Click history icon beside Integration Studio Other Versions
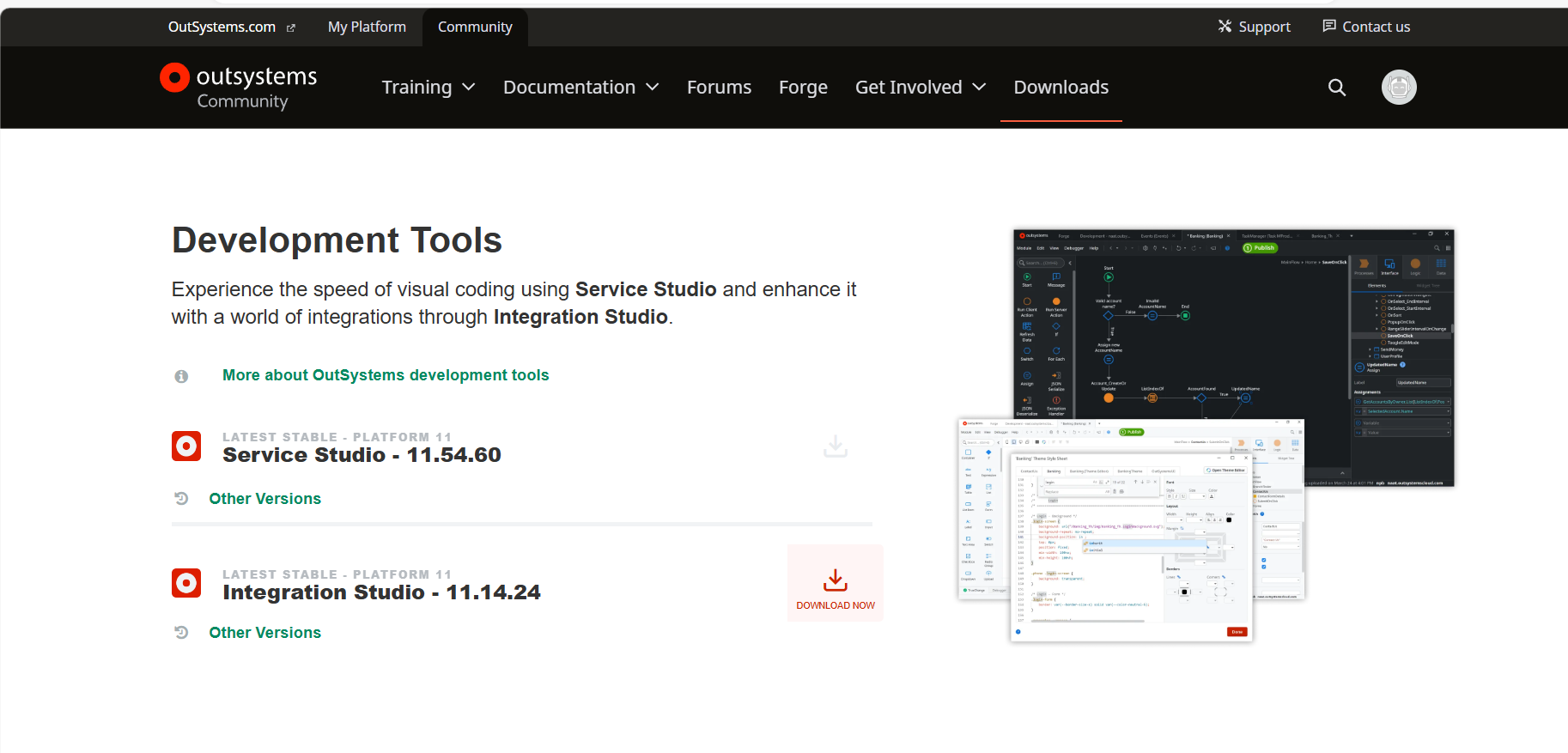The width and height of the screenshot is (1568, 753). coord(181,632)
